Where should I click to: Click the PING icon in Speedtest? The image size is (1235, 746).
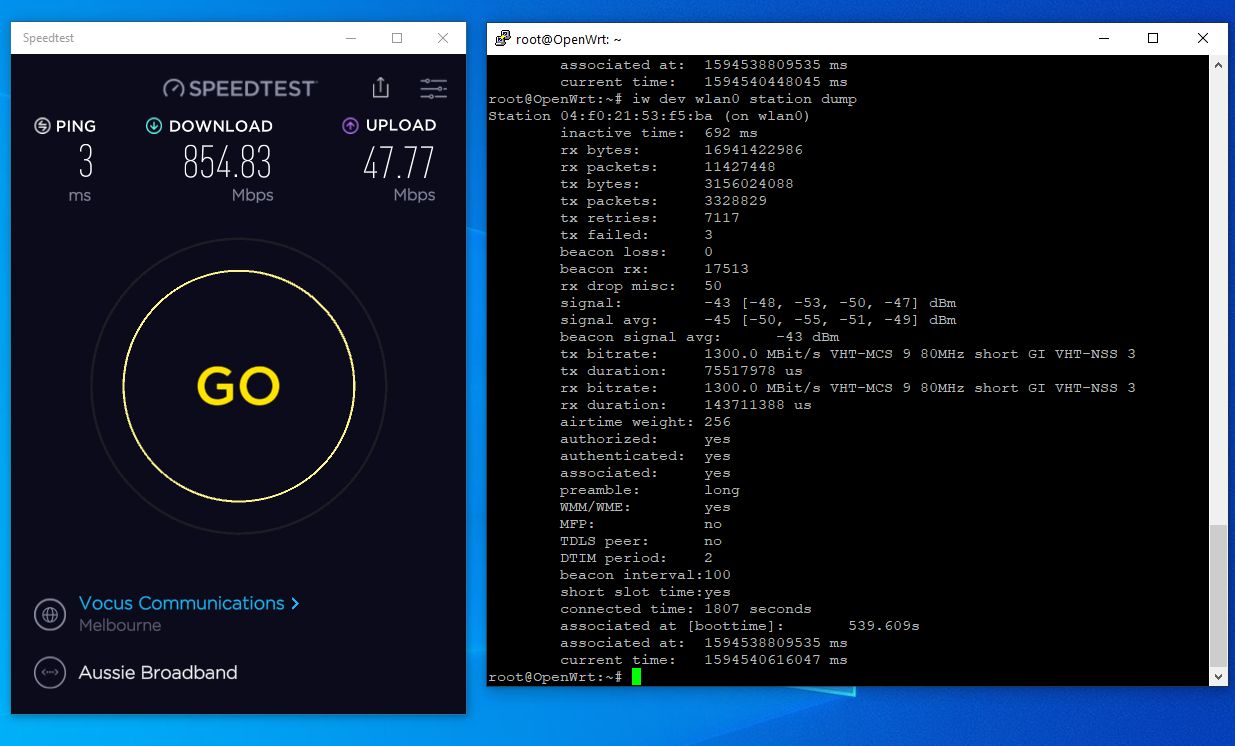[42, 126]
